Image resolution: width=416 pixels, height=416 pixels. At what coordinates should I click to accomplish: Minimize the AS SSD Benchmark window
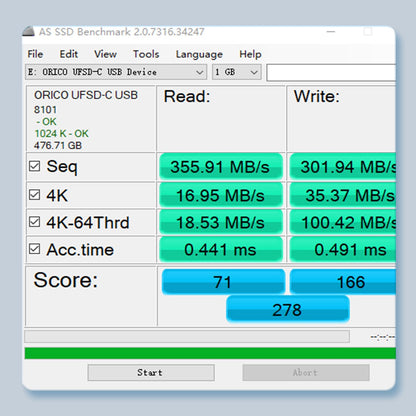pos(331,32)
